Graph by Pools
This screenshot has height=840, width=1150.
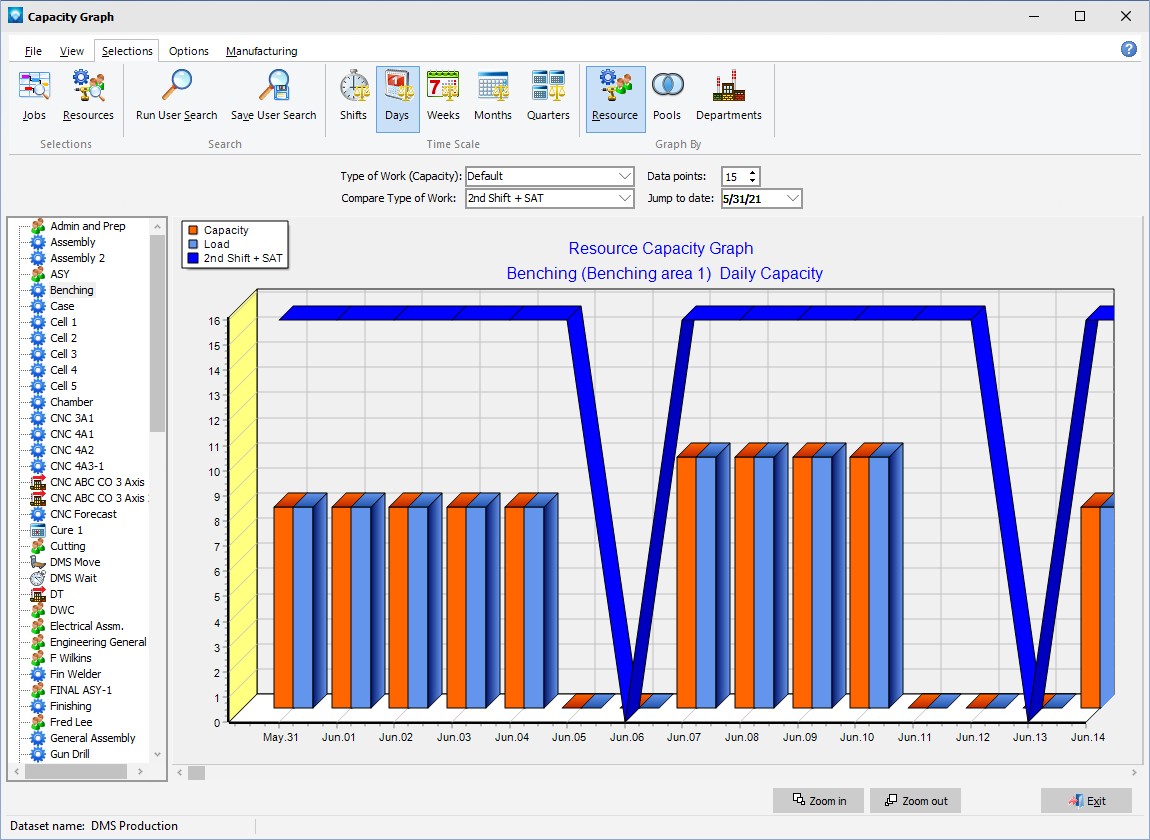(x=666, y=97)
